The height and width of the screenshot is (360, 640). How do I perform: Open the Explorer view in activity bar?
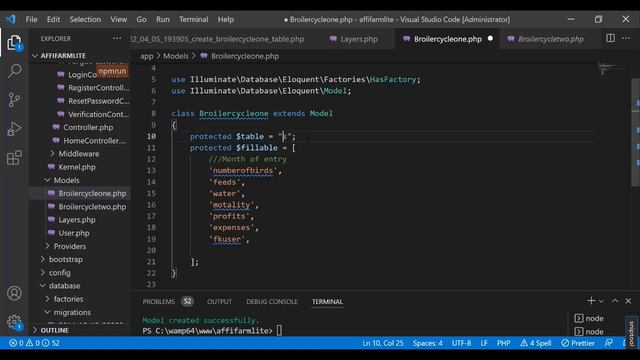click(x=14, y=42)
